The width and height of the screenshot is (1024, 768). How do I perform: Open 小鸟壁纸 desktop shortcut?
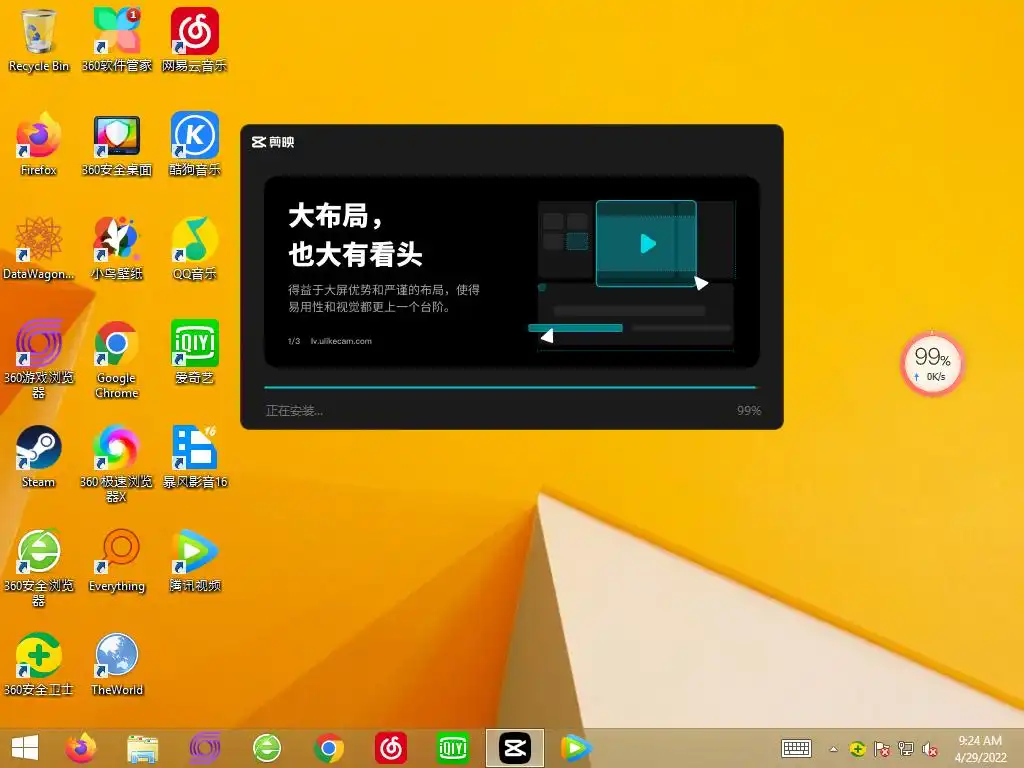tap(116, 248)
